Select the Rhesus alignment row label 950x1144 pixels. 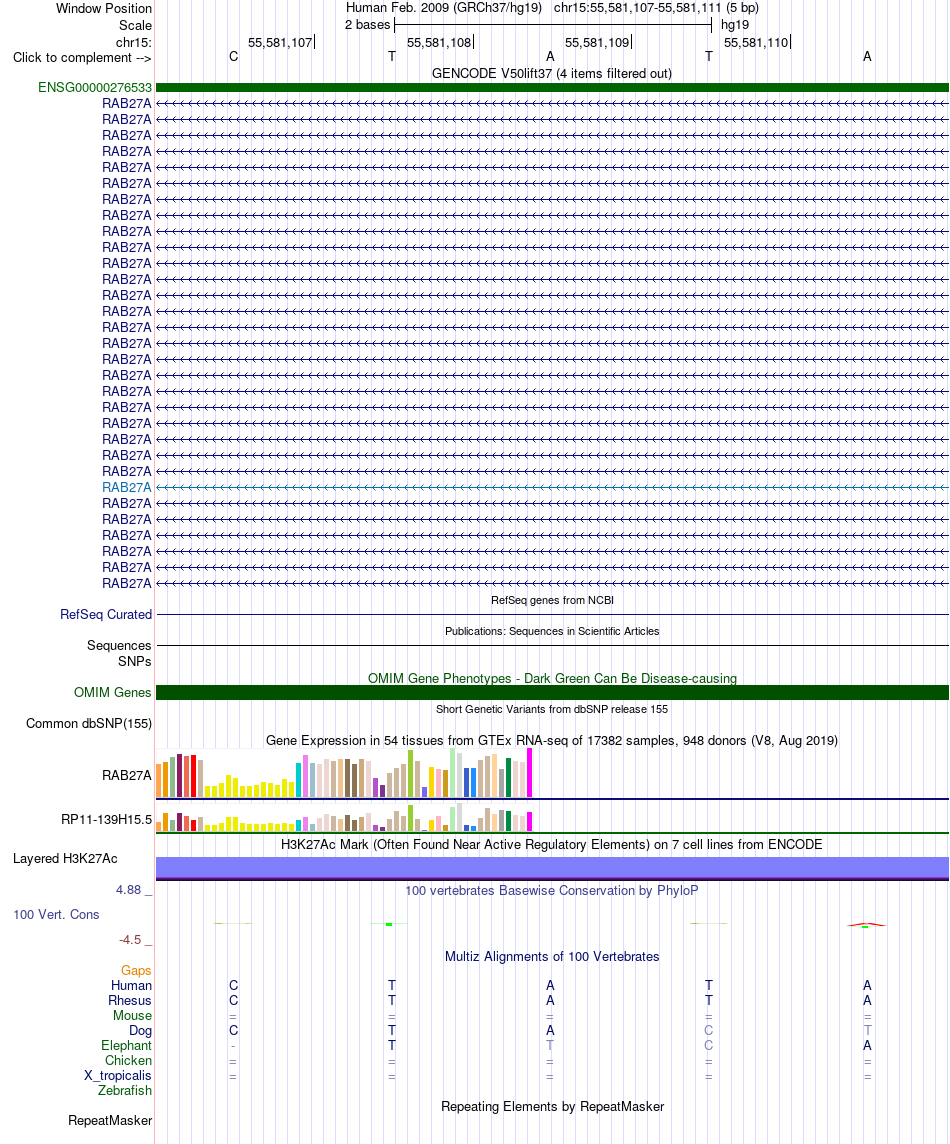coord(130,1001)
